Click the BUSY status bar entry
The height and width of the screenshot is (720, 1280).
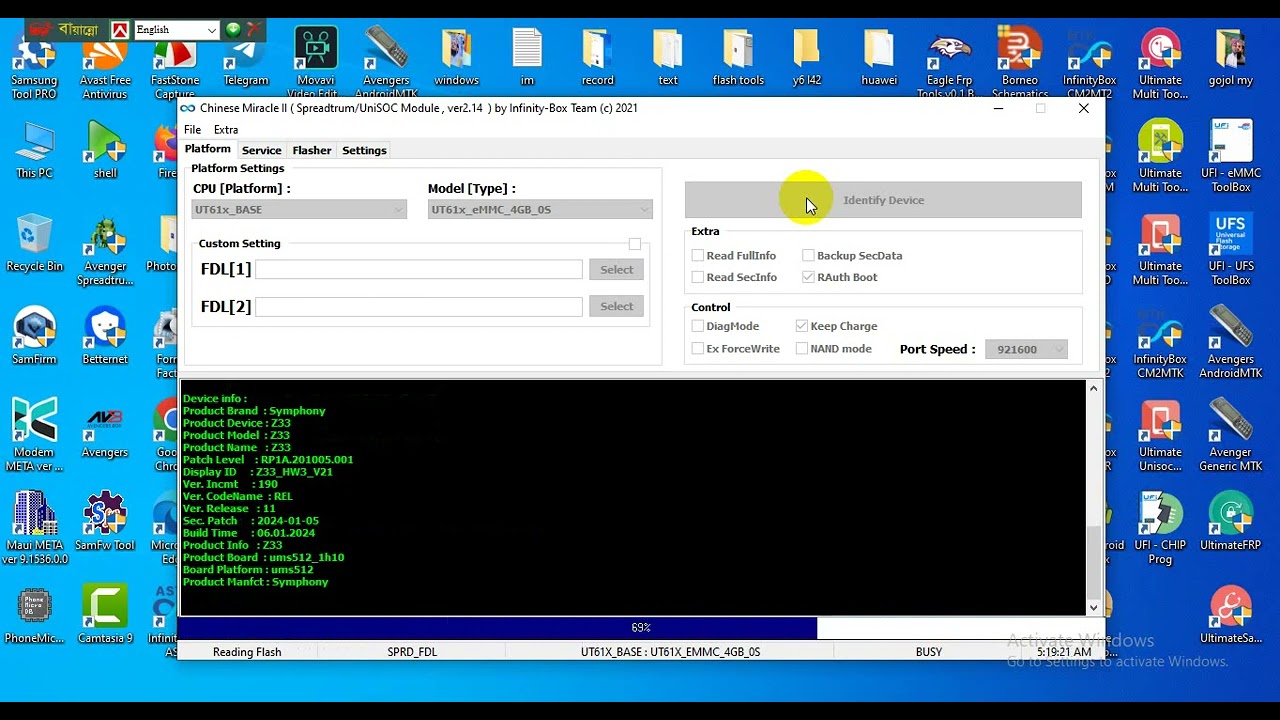click(x=929, y=652)
